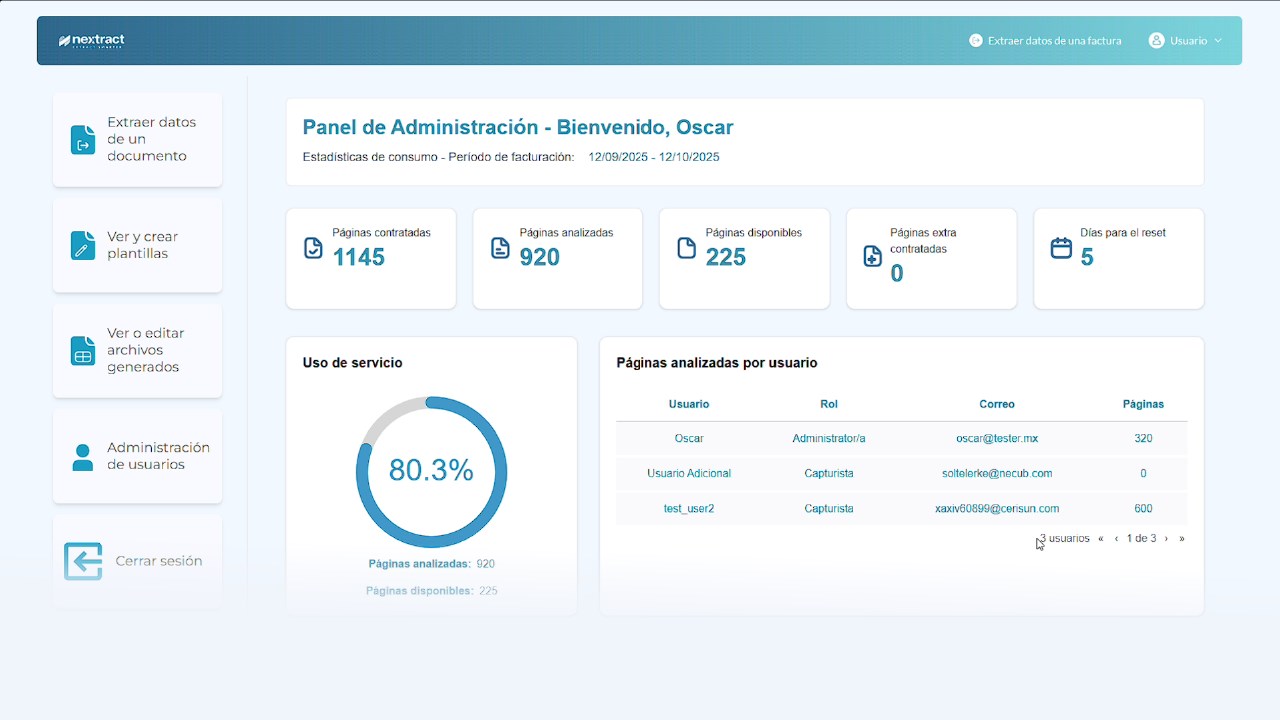The image size is (1280, 720).
Task: Click the Páginas contratadas card icon
Action: (x=313, y=248)
